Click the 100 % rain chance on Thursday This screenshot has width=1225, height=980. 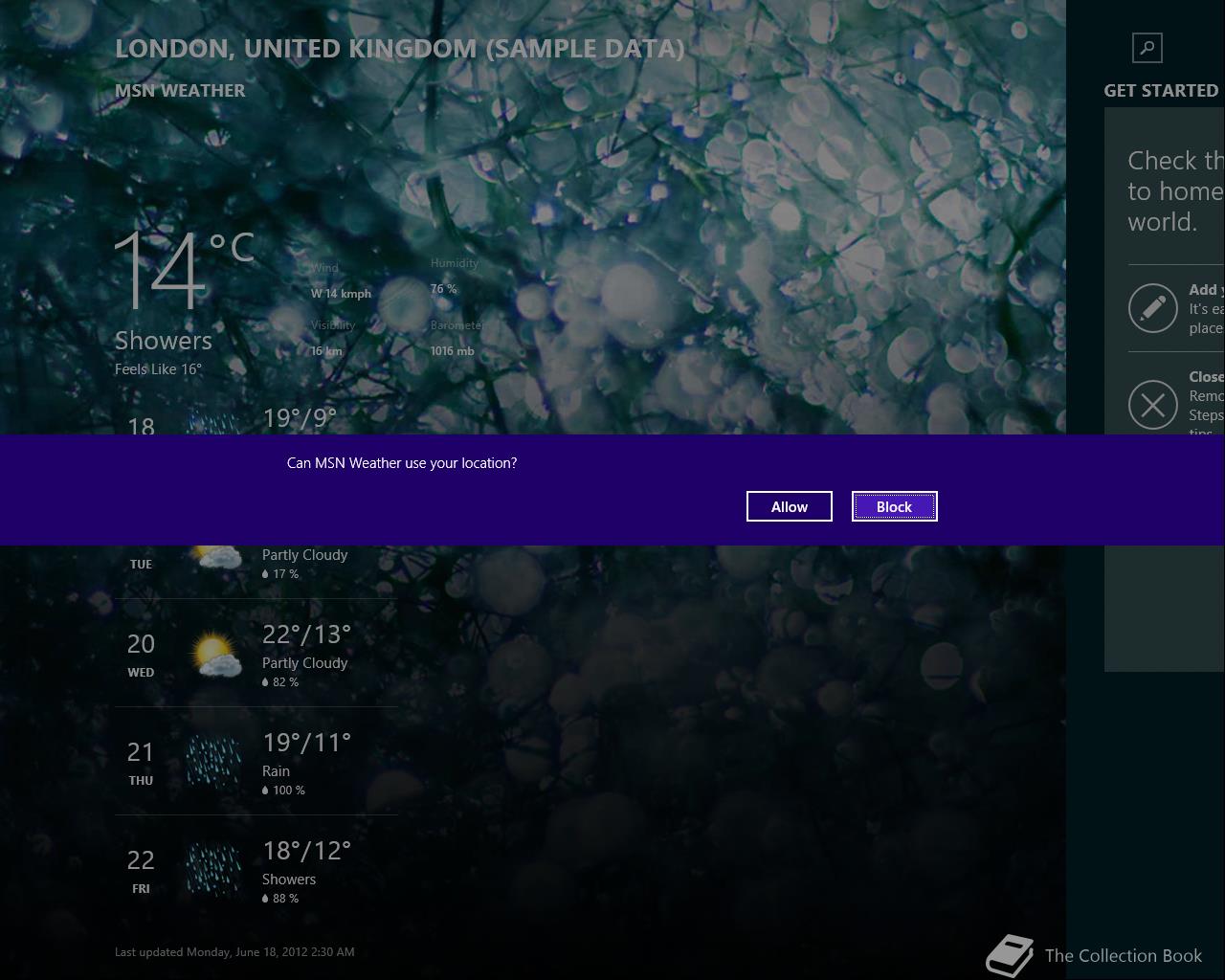[x=283, y=791]
